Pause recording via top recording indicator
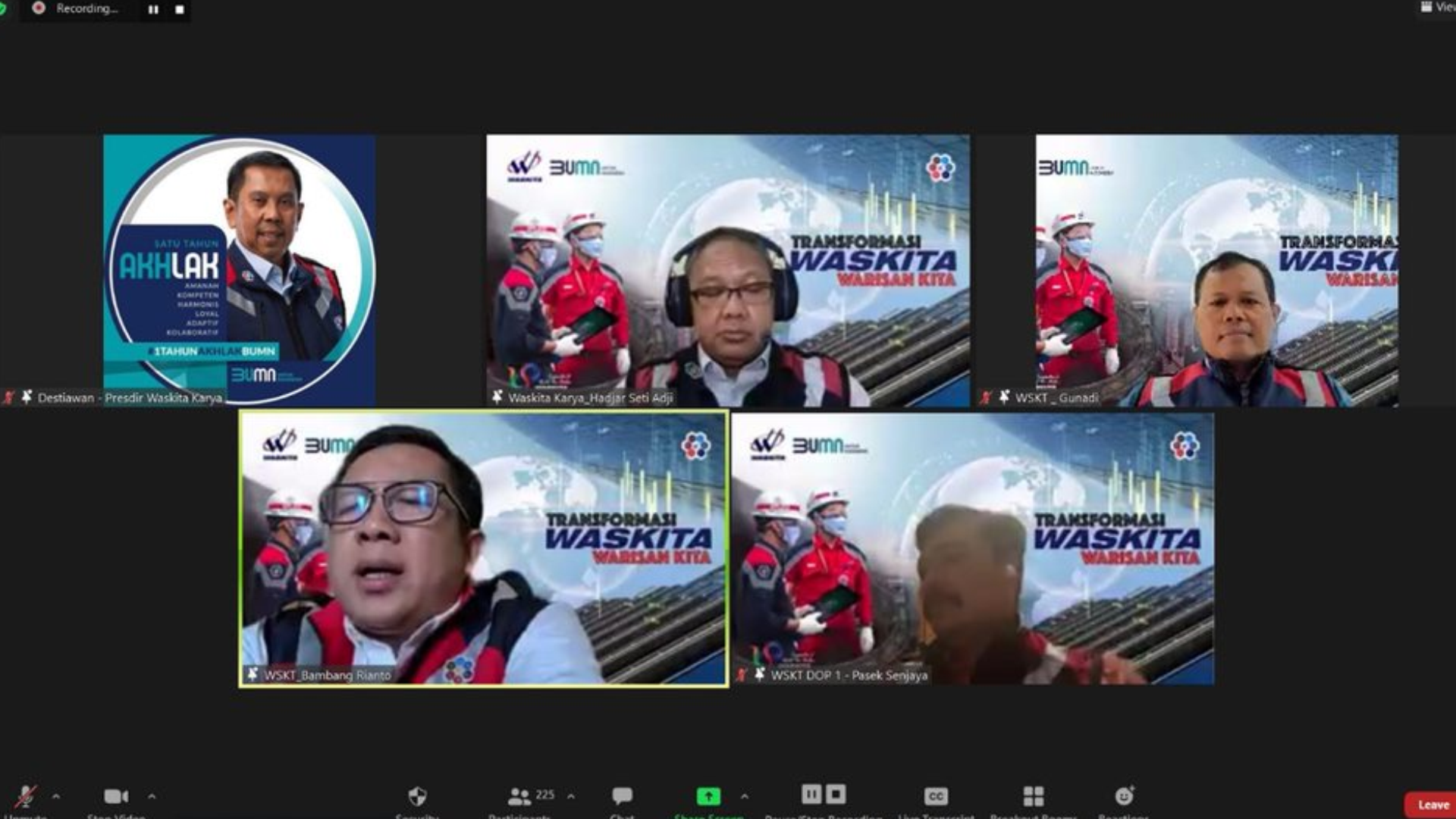The image size is (1456, 819). 154,10
